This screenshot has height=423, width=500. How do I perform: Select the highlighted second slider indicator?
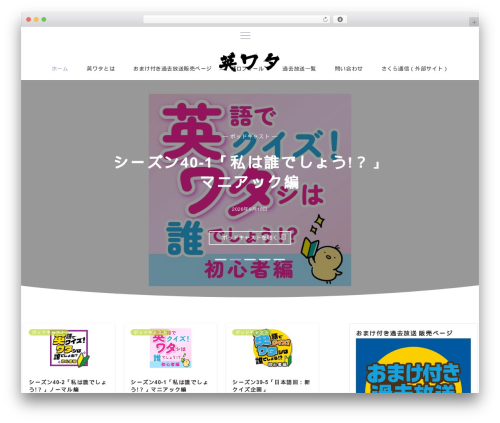236,259
